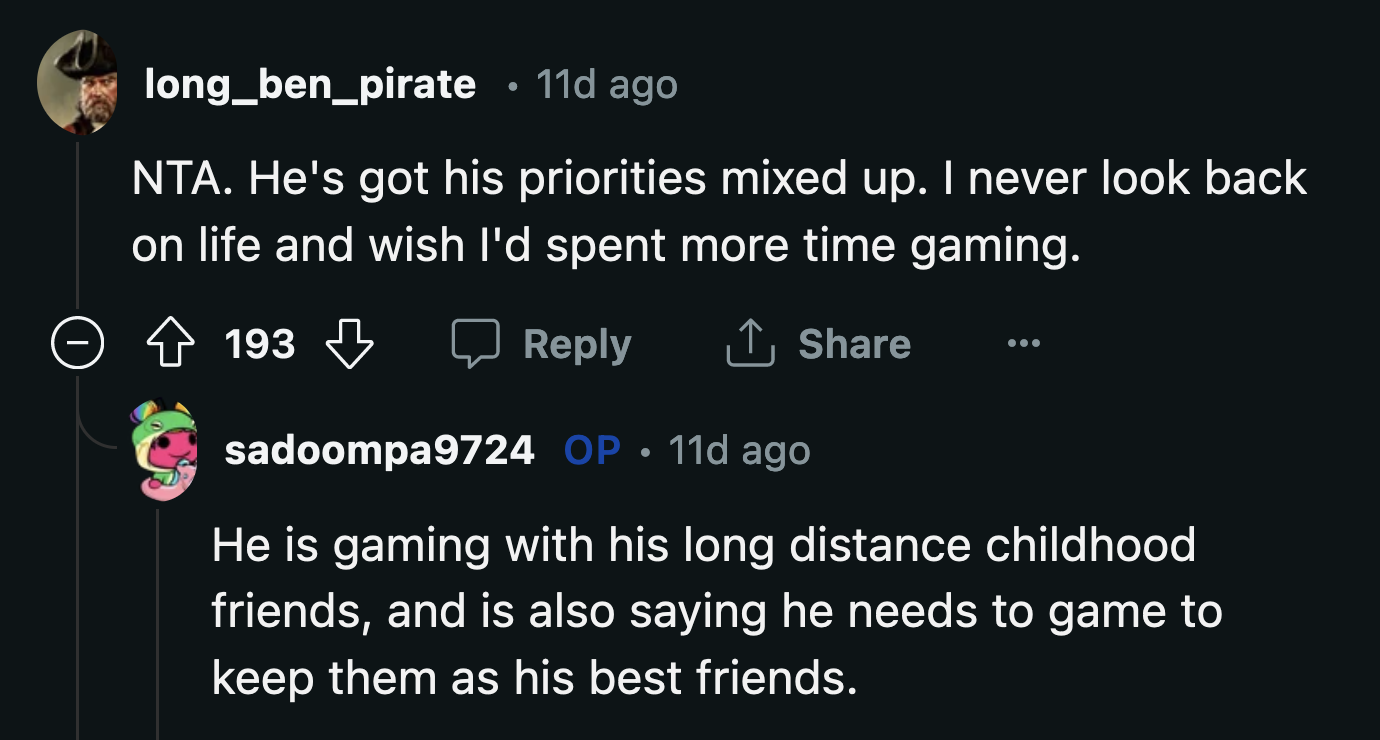1380x740 pixels.
Task: Click the Reply button text label
Action: [x=576, y=343]
